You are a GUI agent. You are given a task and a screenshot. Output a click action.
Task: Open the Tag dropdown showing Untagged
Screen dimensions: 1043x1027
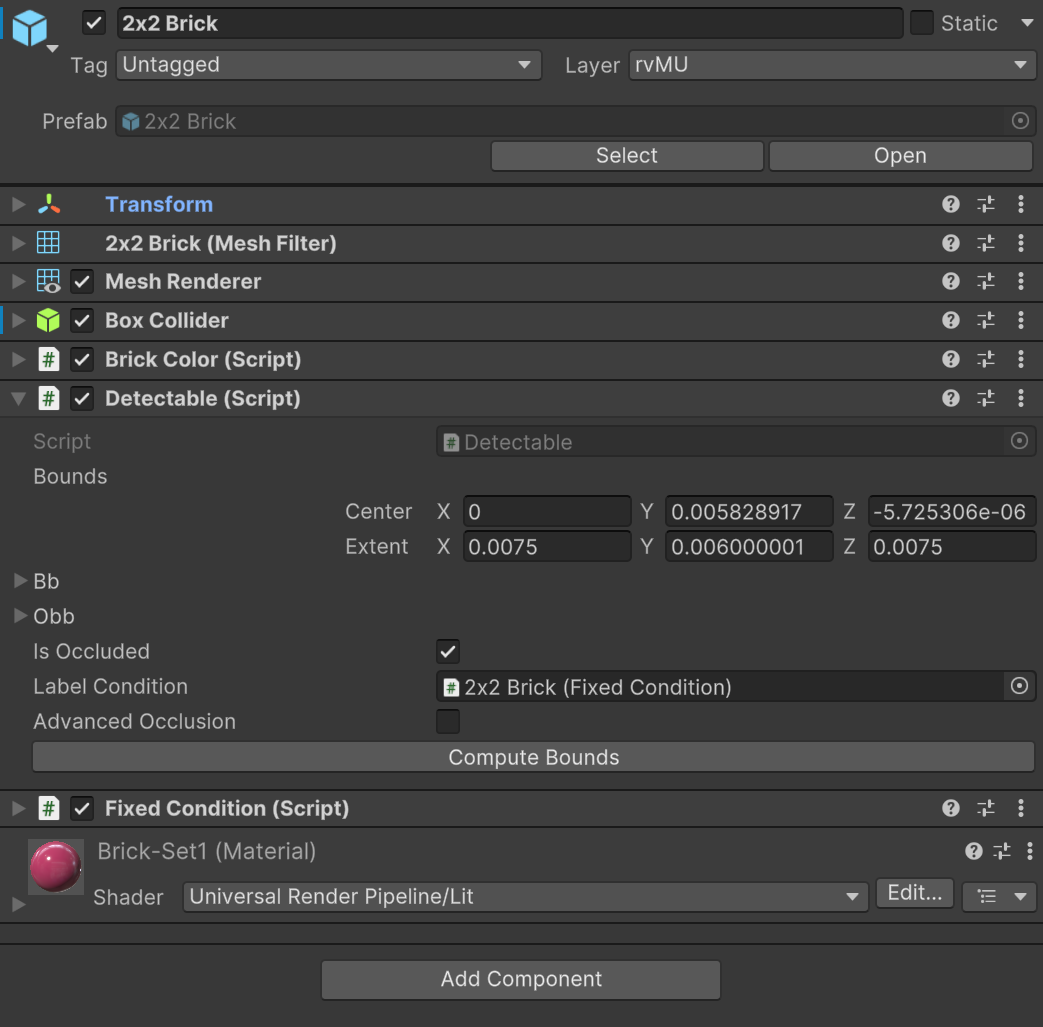(328, 65)
